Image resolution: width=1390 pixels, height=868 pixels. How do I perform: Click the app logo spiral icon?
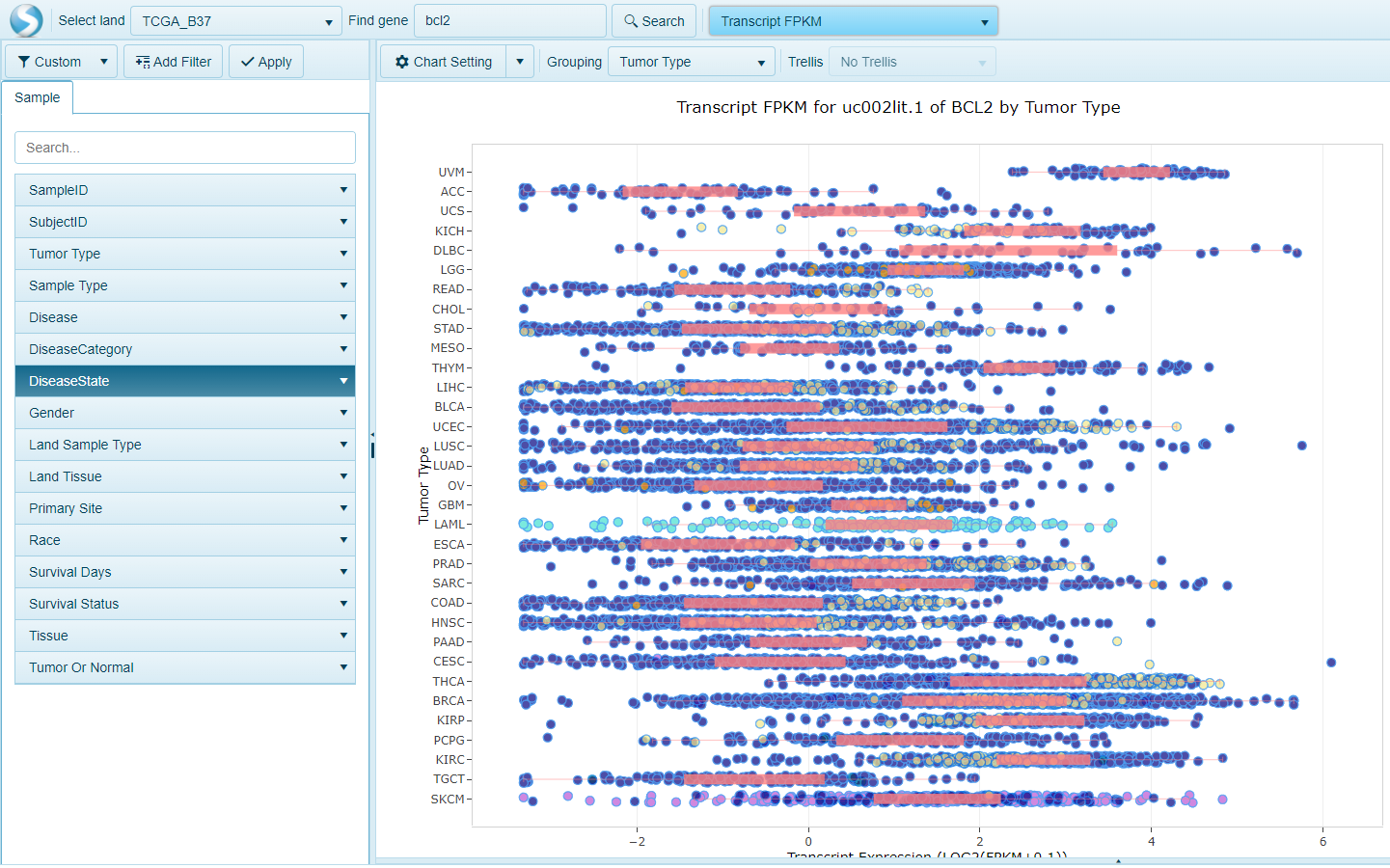(x=25, y=19)
